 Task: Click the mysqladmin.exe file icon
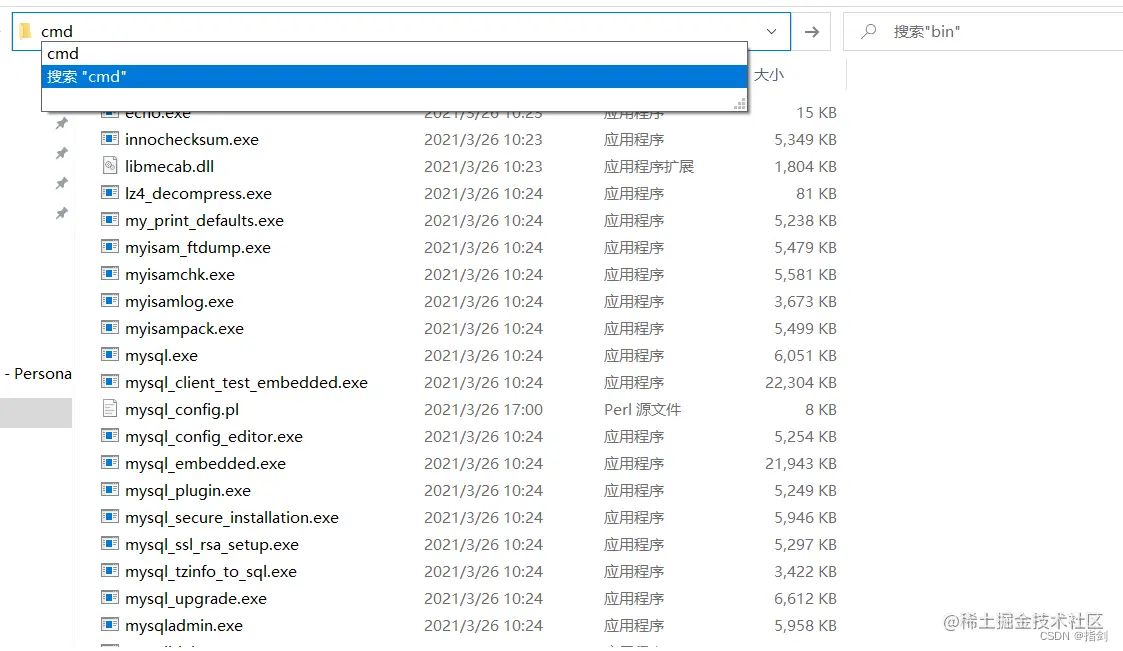click(x=110, y=624)
